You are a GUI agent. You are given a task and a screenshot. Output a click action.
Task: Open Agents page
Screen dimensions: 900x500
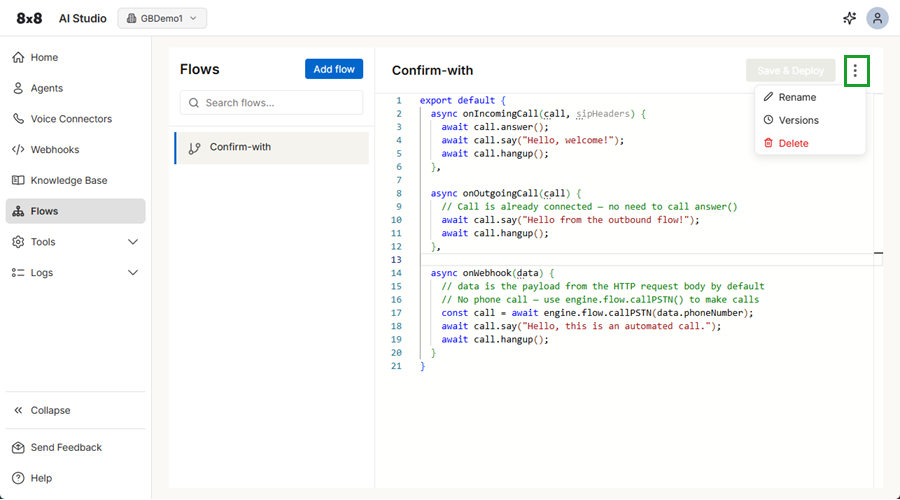(x=75, y=88)
